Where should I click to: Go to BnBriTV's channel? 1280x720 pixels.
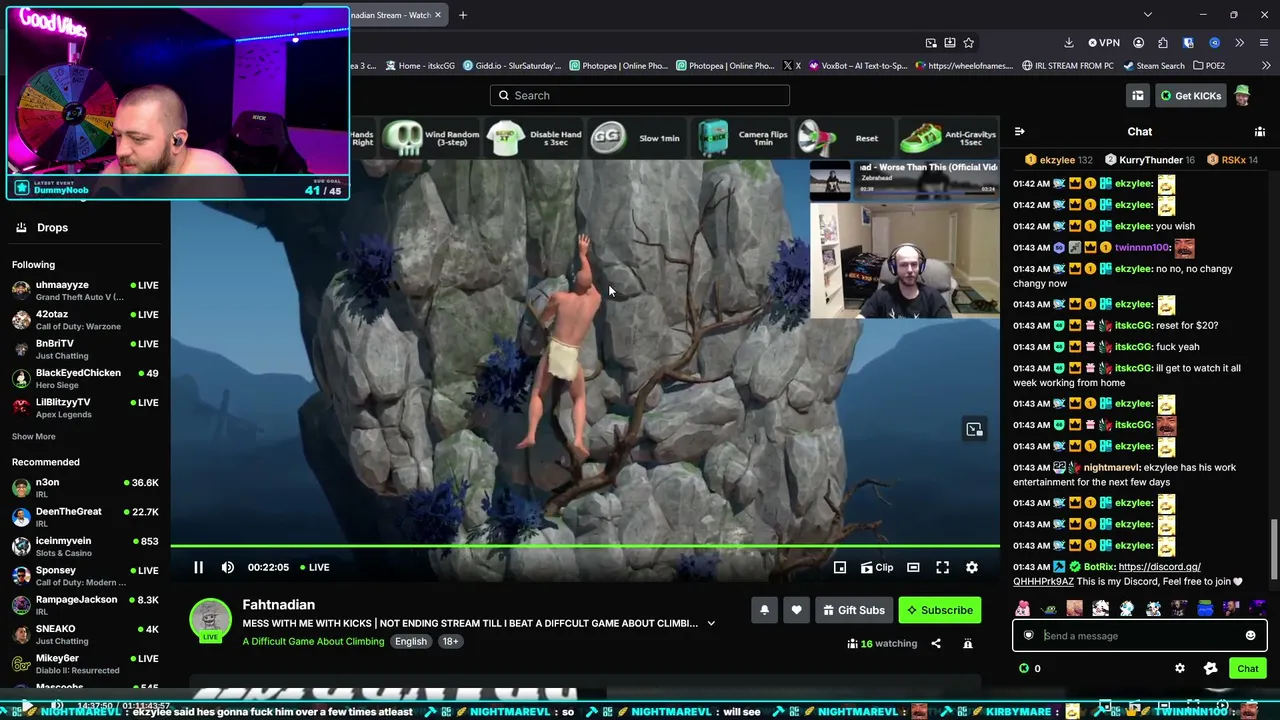click(85, 348)
